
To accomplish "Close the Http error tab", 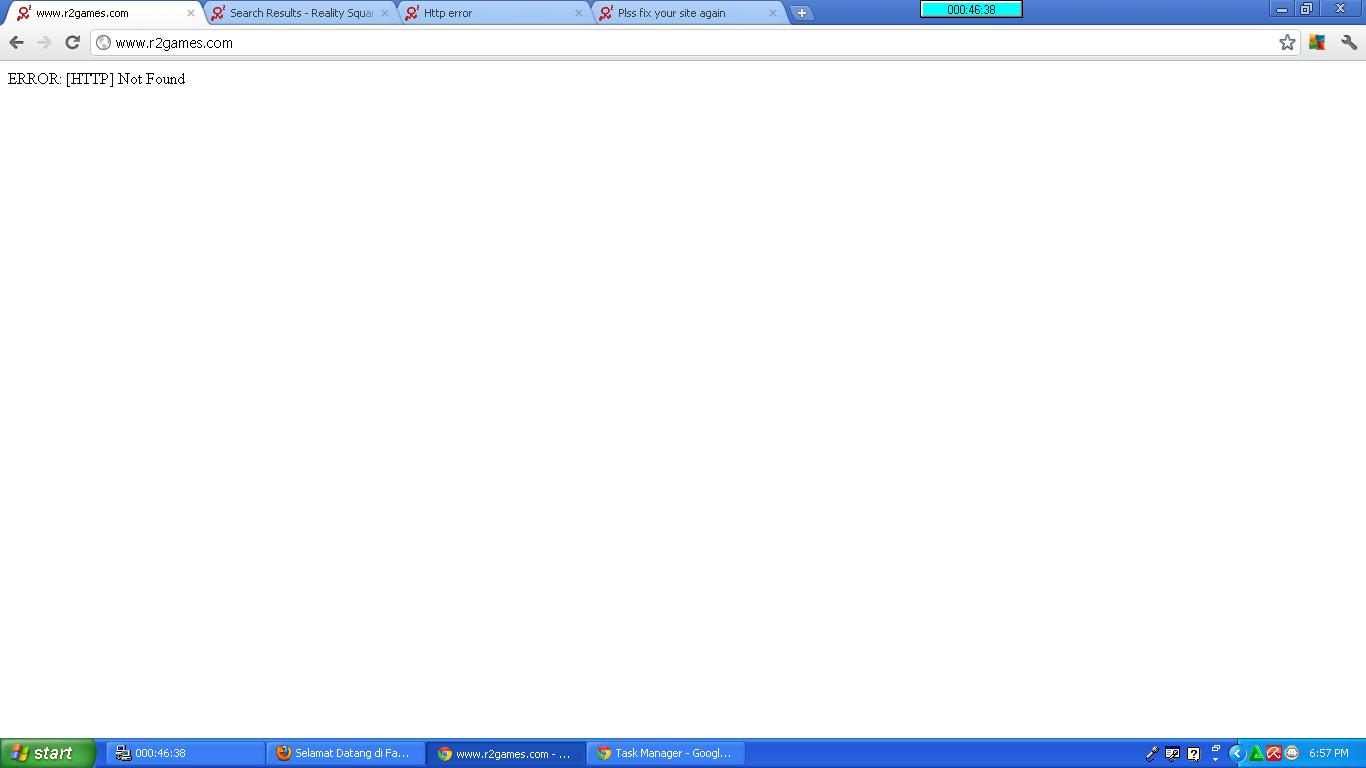I will pos(578,13).
